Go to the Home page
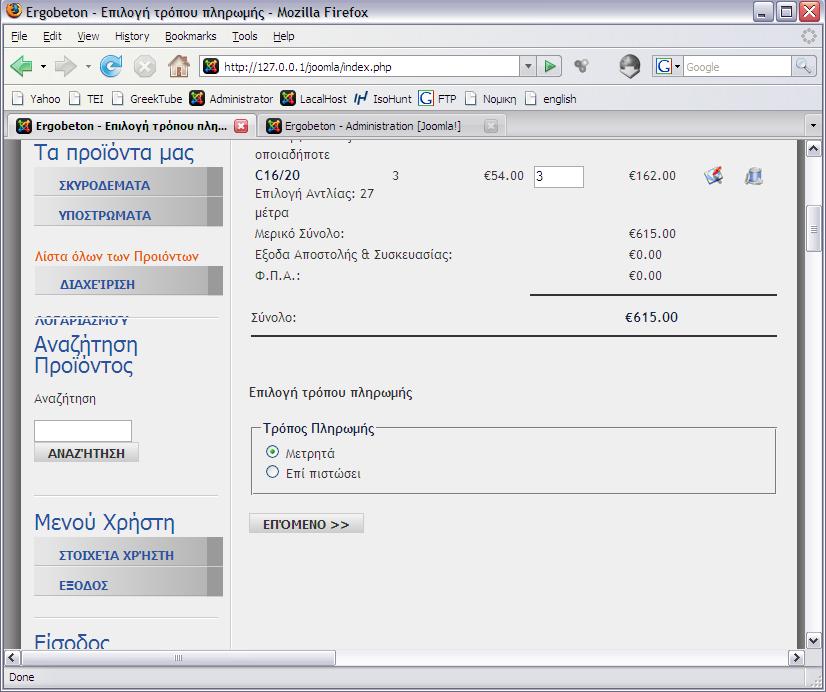The width and height of the screenshot is (826, 692). (179, 67)
